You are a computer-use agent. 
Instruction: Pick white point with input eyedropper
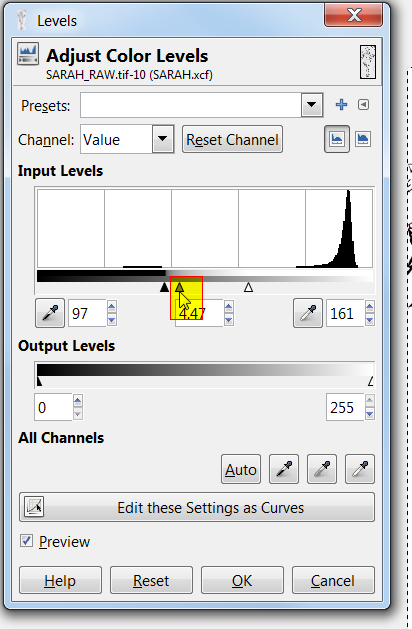(308, 313)
